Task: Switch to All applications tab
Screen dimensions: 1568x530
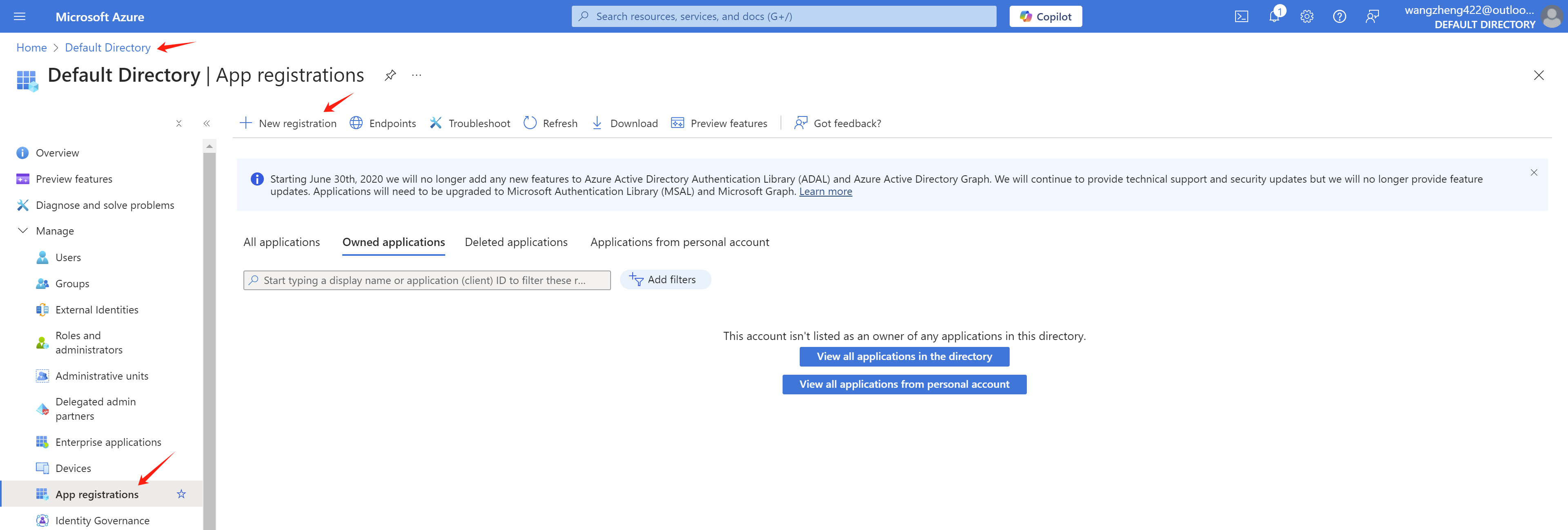Action: (281, 242)
